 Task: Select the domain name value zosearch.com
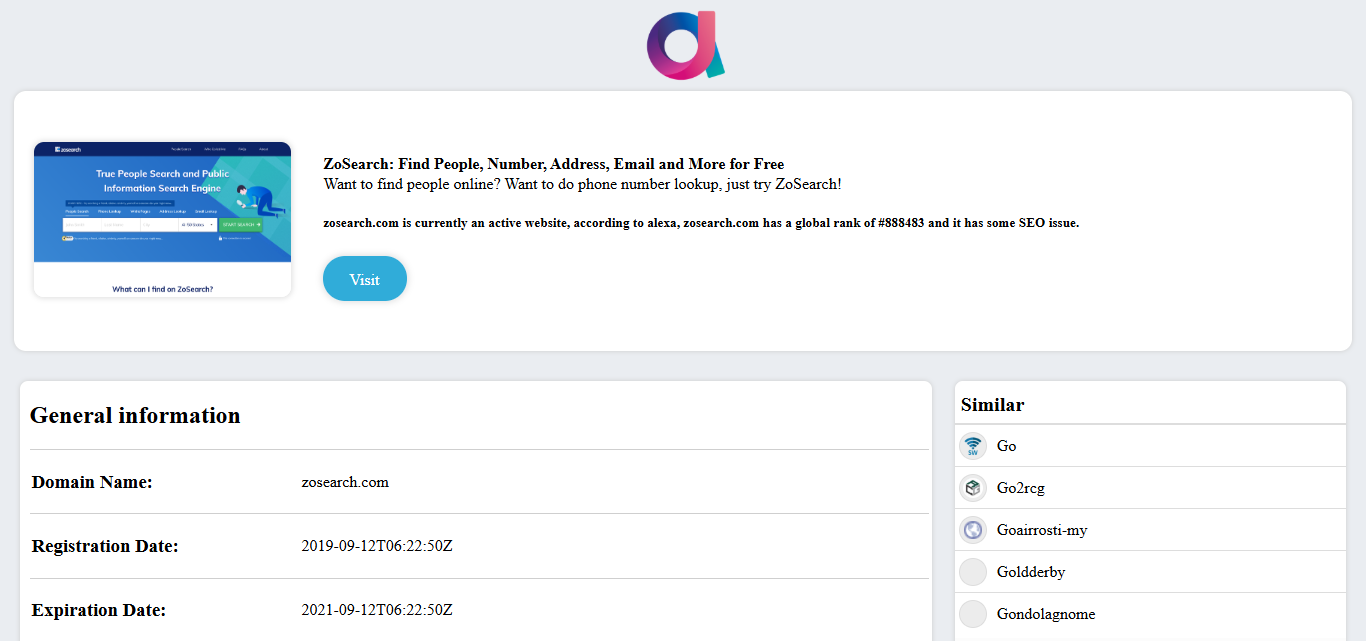coord(345,482)
